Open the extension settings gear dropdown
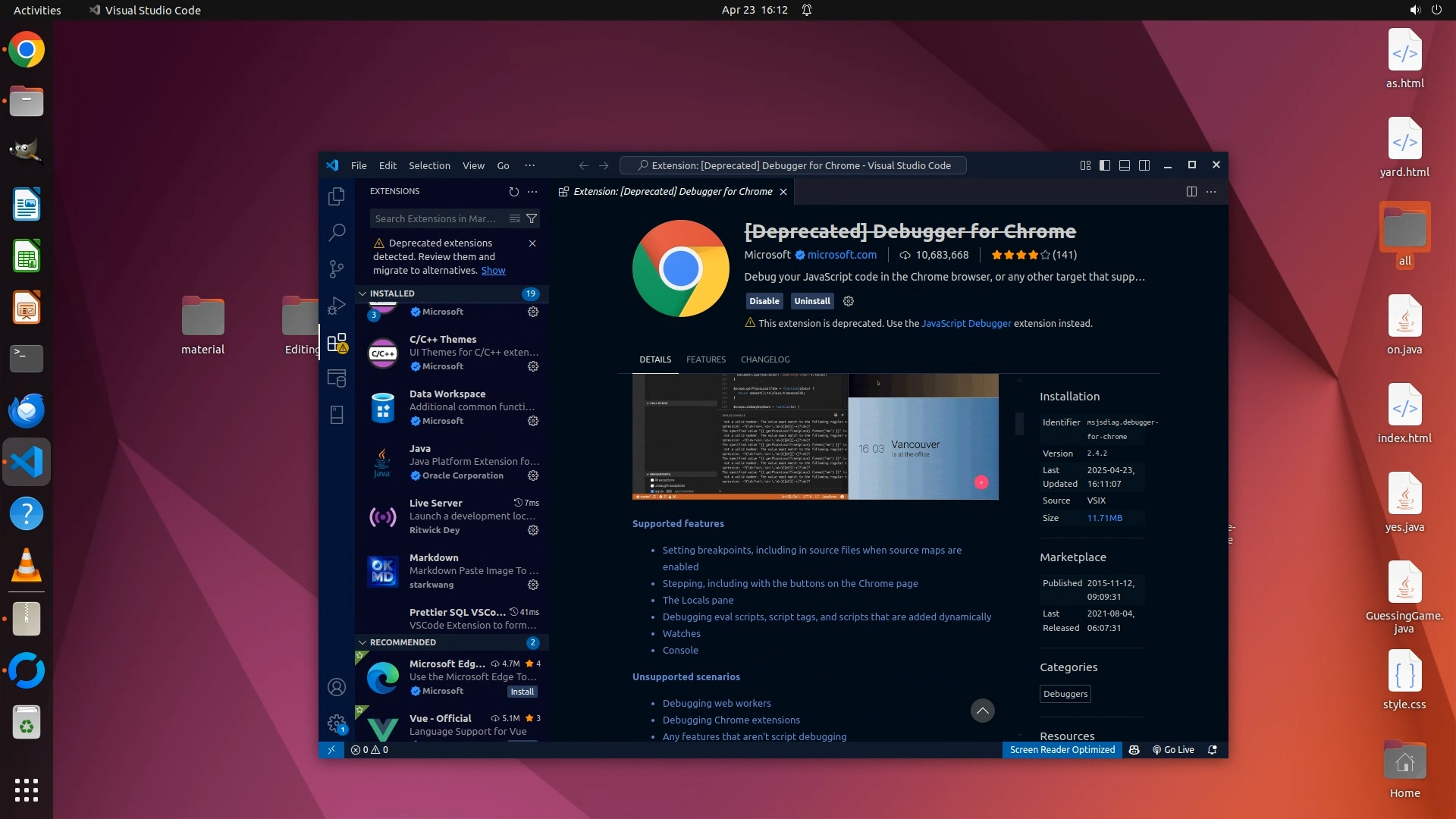This screenshot has width=1456, height=819. pyautogui.click(x=849, y=301)
